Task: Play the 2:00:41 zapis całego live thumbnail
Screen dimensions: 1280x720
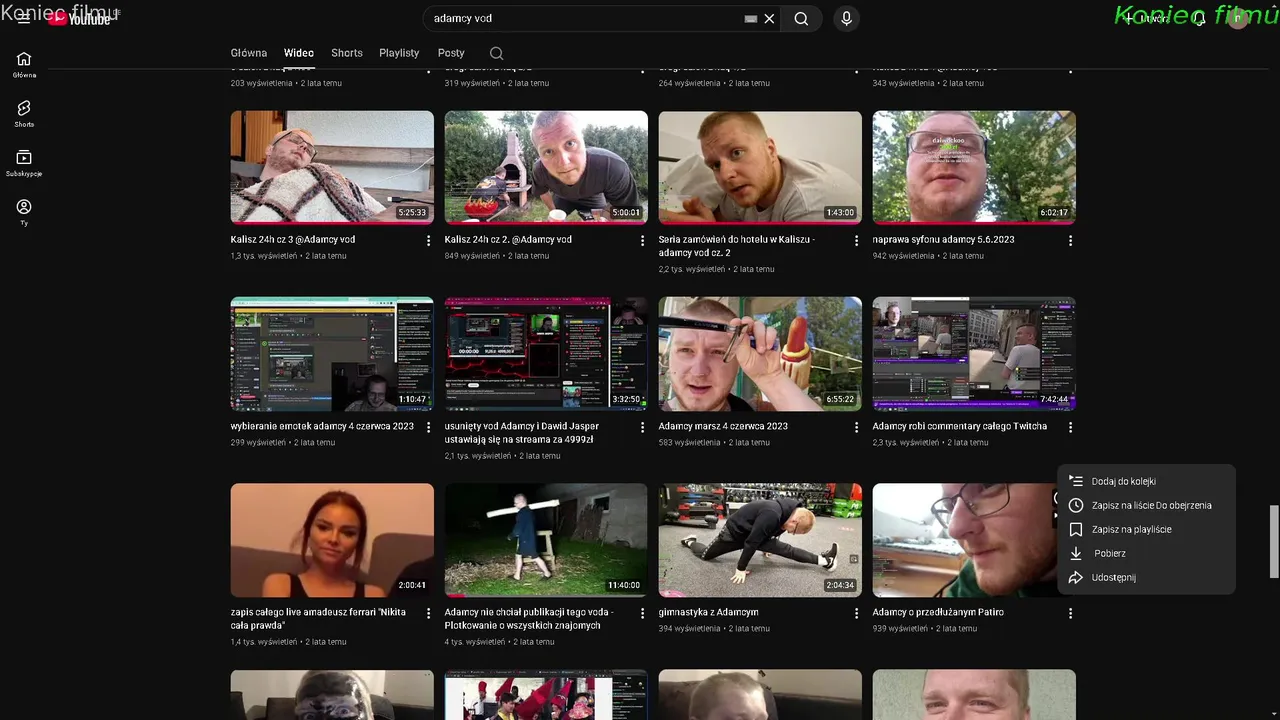Action: point(332,540)
